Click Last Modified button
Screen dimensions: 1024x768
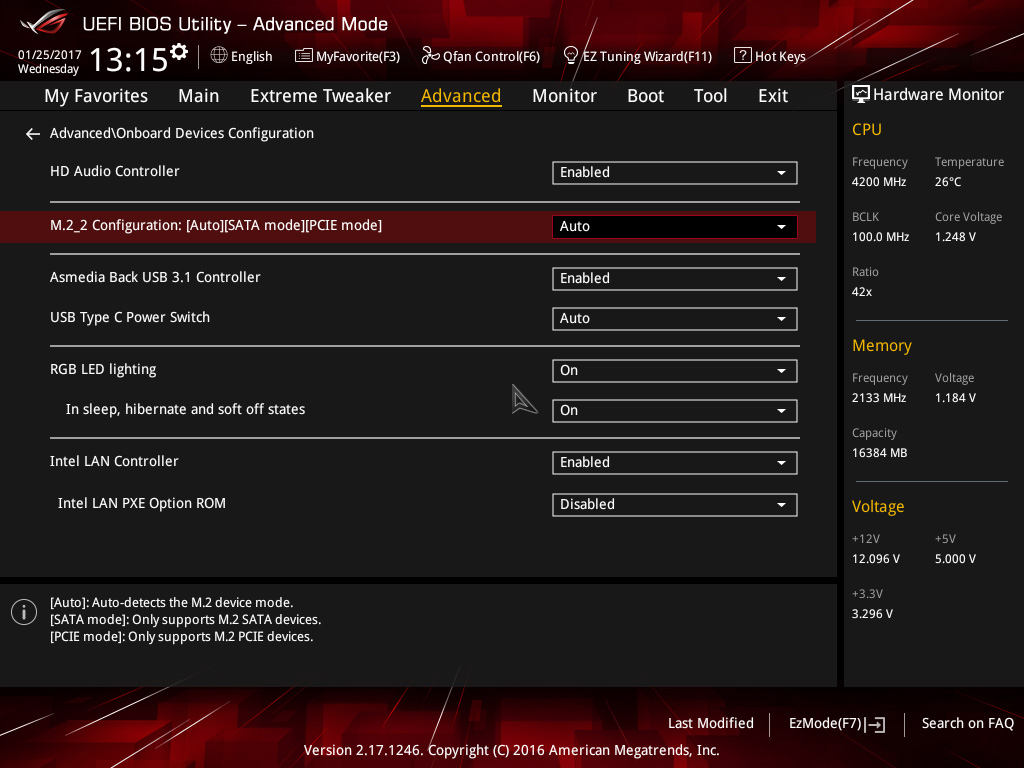(711, 724)
